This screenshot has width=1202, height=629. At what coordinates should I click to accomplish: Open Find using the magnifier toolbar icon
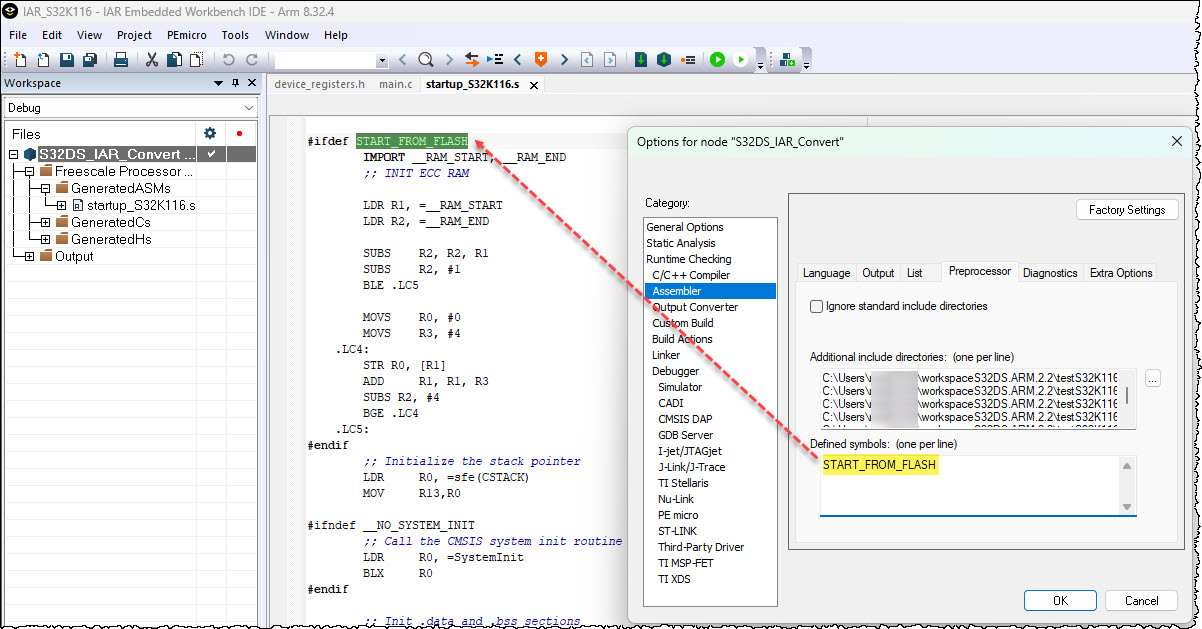pos(426,60)
